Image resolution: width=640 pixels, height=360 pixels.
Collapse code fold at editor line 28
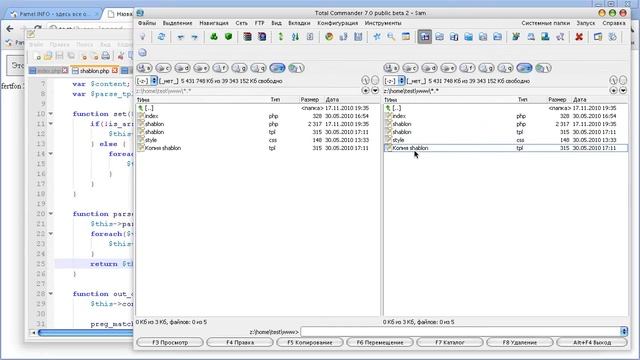pos(51,294)
